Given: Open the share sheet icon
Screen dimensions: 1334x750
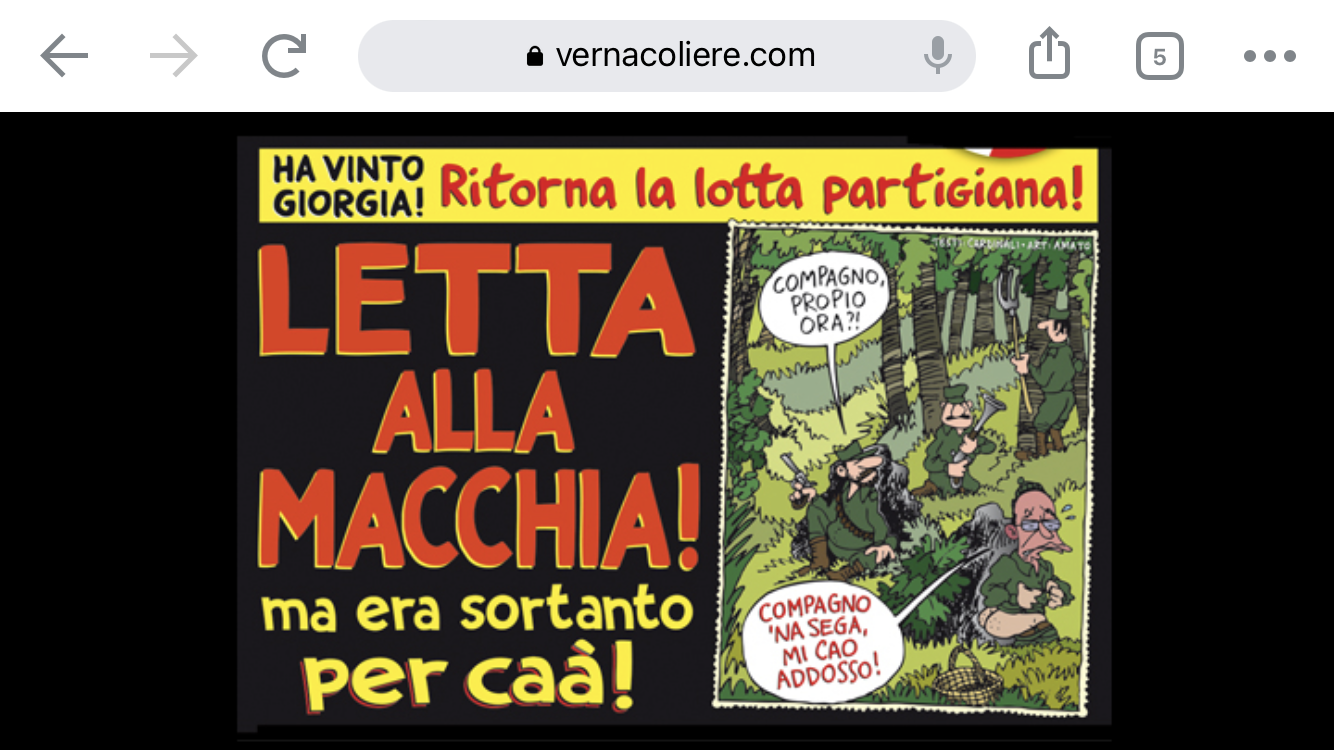Looking at the screenshot, I should click(x=1049, y=53).
